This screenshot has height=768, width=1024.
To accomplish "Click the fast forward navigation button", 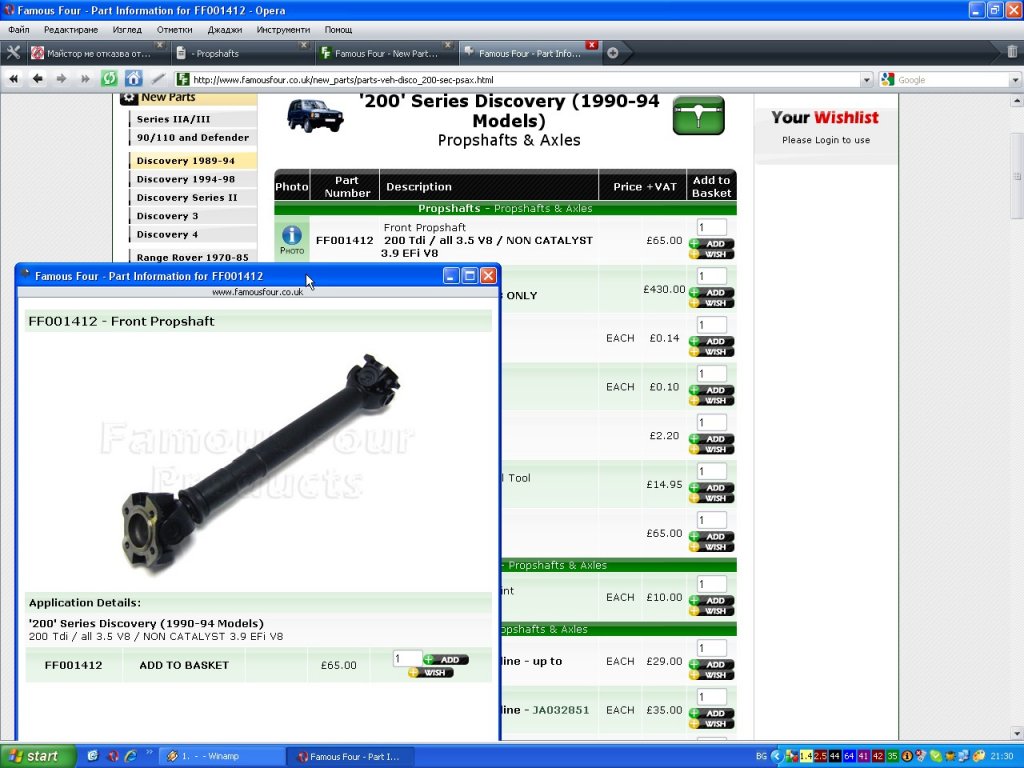I will click(x=85, y=79).
